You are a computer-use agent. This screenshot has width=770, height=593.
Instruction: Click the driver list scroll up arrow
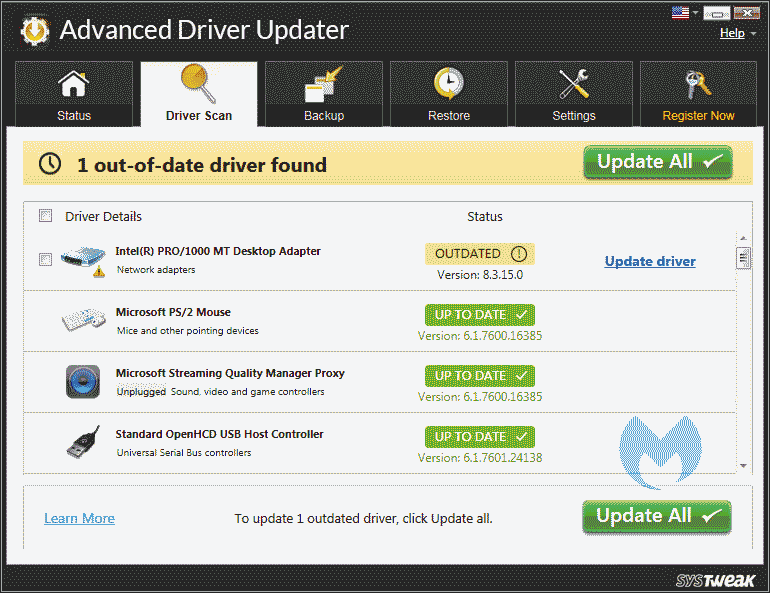(x=743, y=238)
